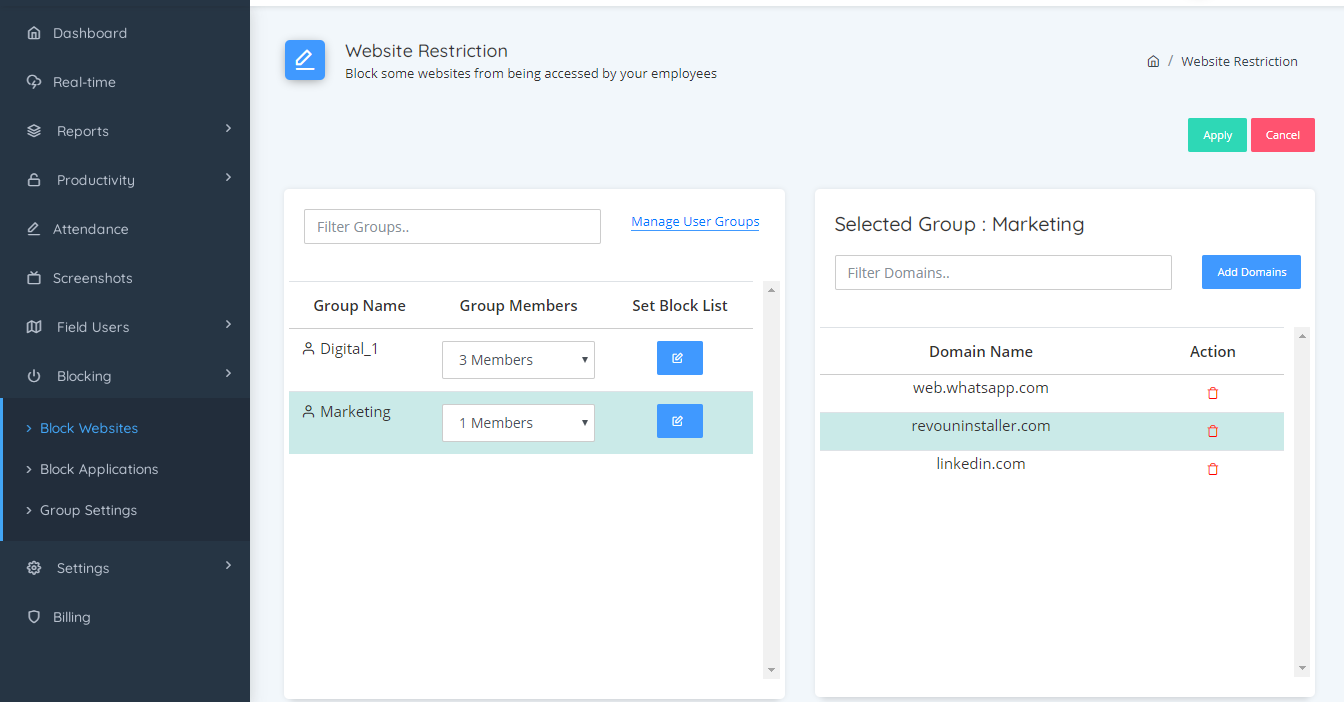
Task: Click the Attendance icon in the sidebar
Action: coord(33,228)
